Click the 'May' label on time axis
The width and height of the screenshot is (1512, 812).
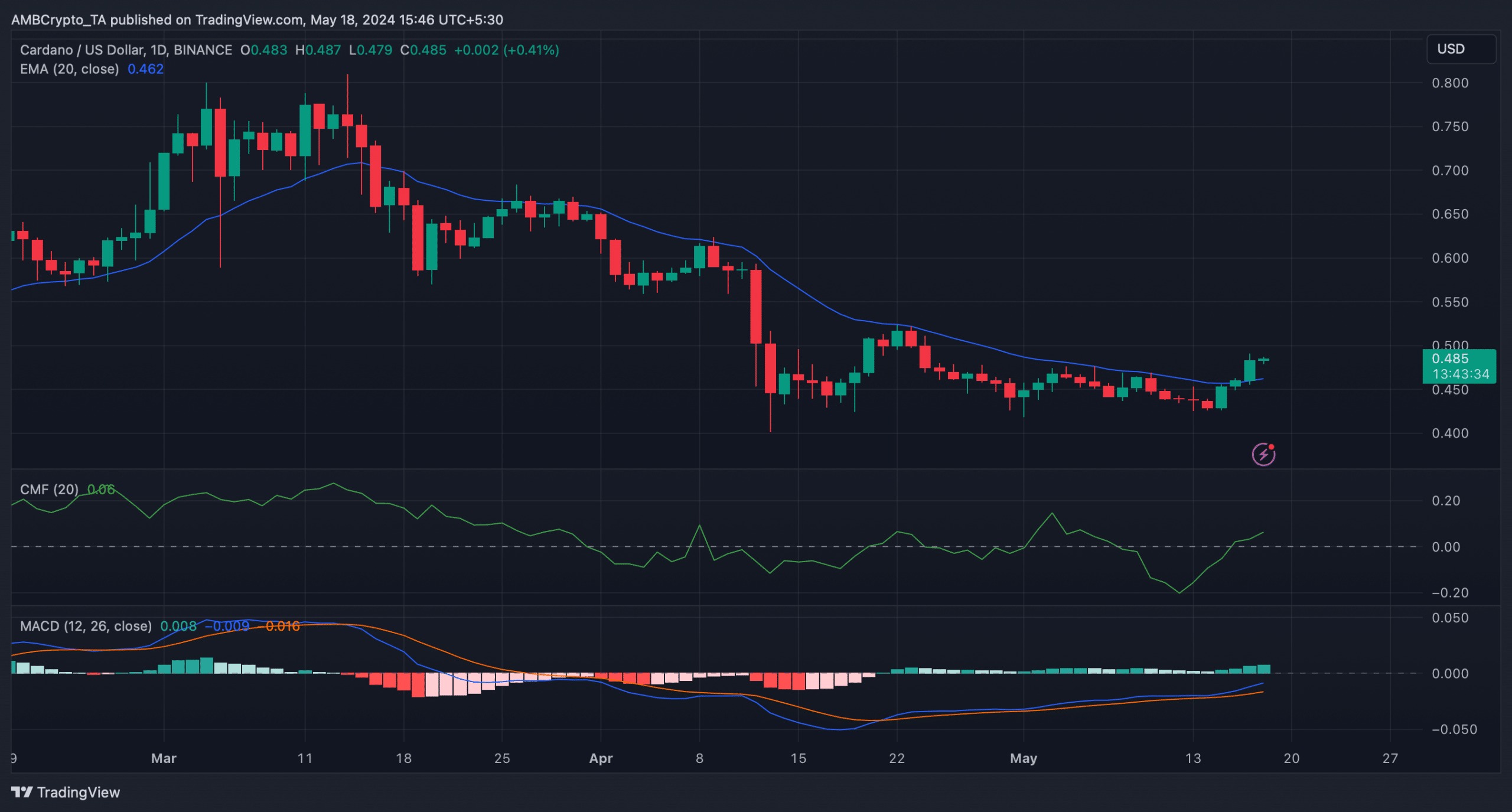pyautogui.click(x=1024, y=758)
